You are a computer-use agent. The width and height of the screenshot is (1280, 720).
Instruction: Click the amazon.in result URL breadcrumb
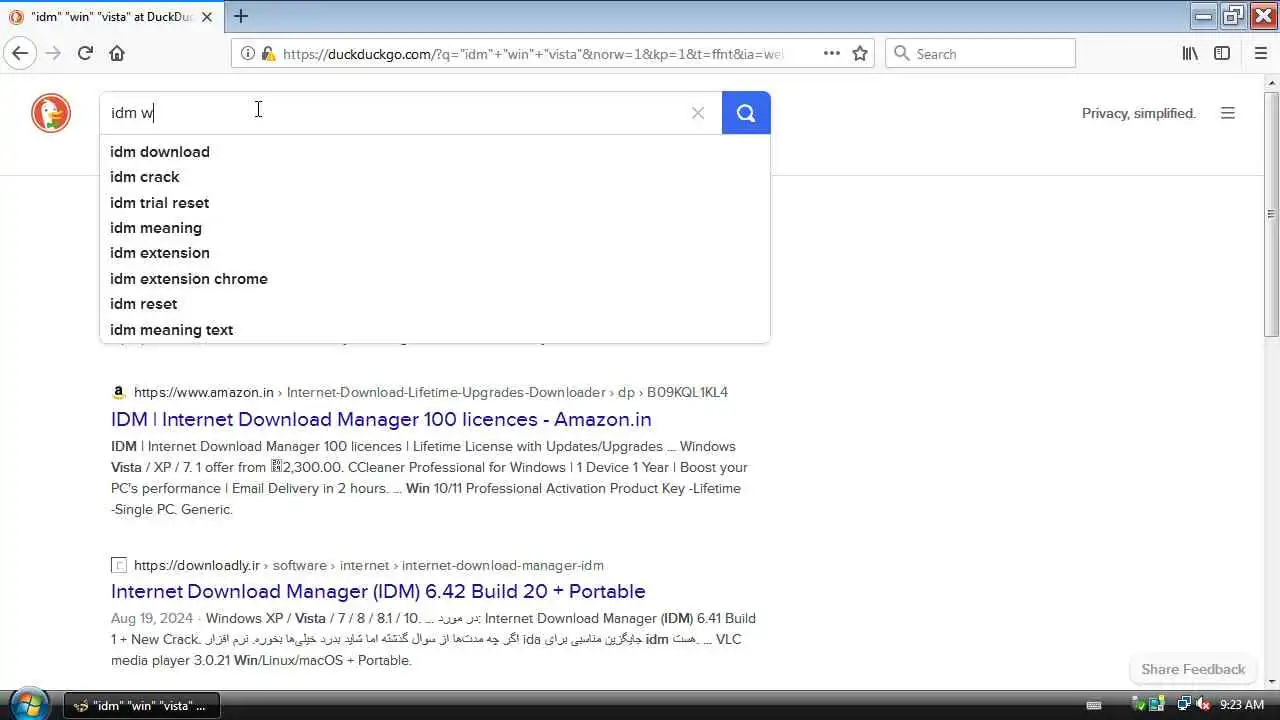[431, 392]
